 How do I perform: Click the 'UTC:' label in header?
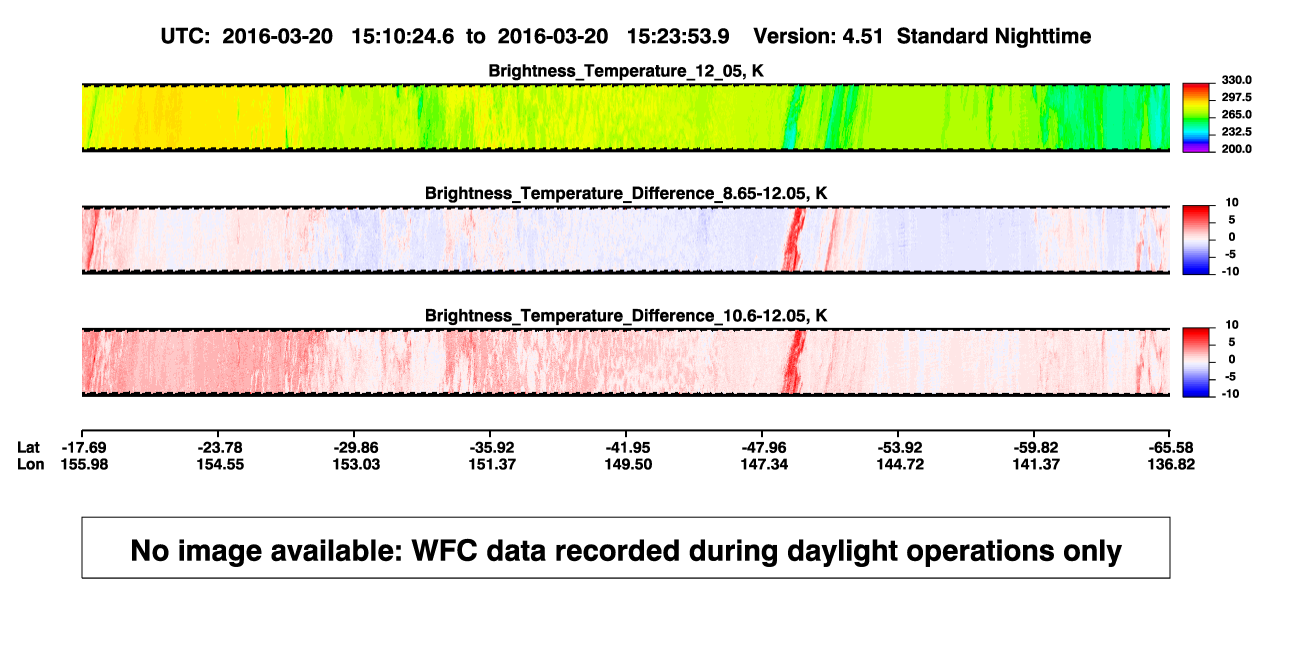(x=185, y=37)
